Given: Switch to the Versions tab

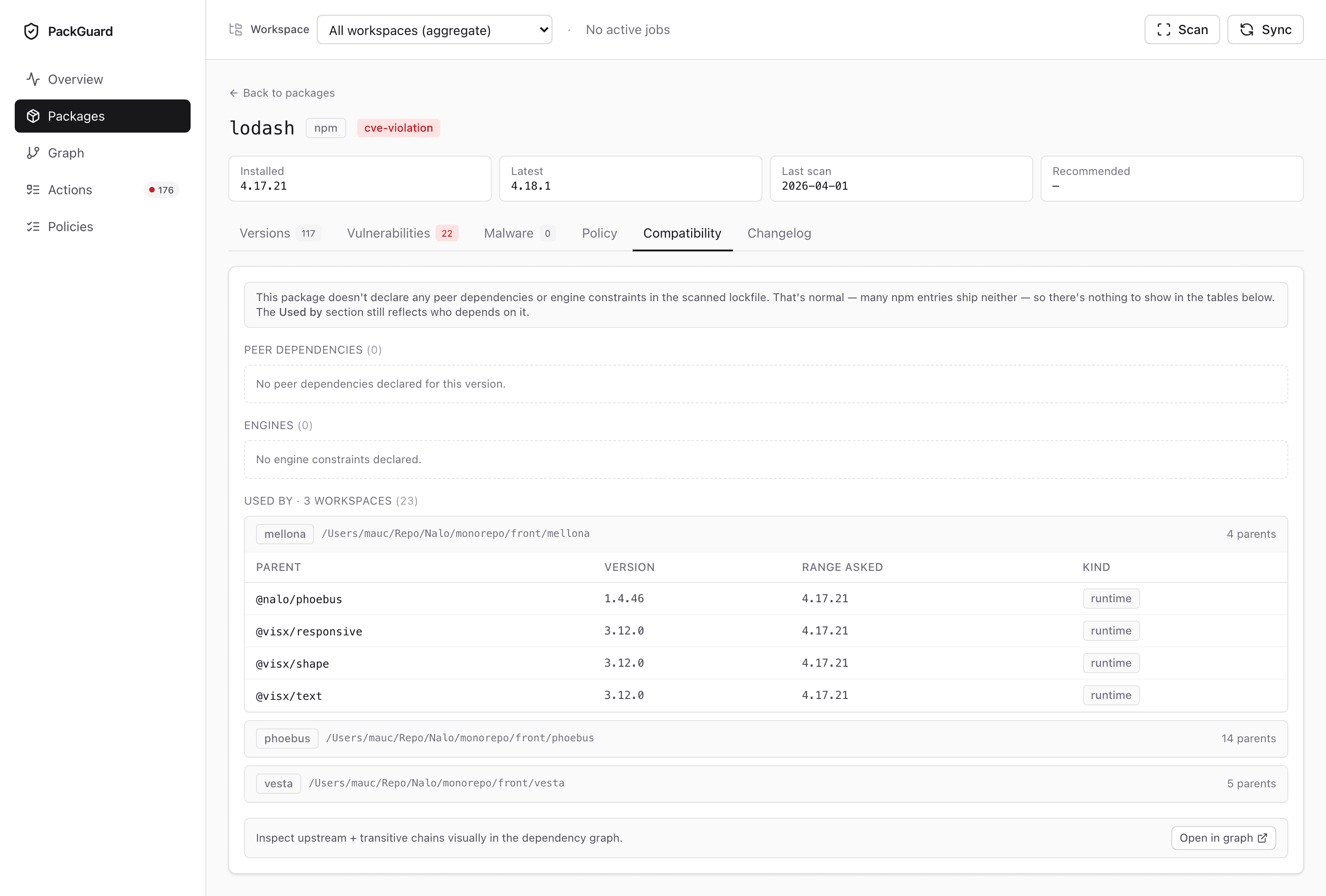Looking at the screenshot, I should (x=279, y=233).
